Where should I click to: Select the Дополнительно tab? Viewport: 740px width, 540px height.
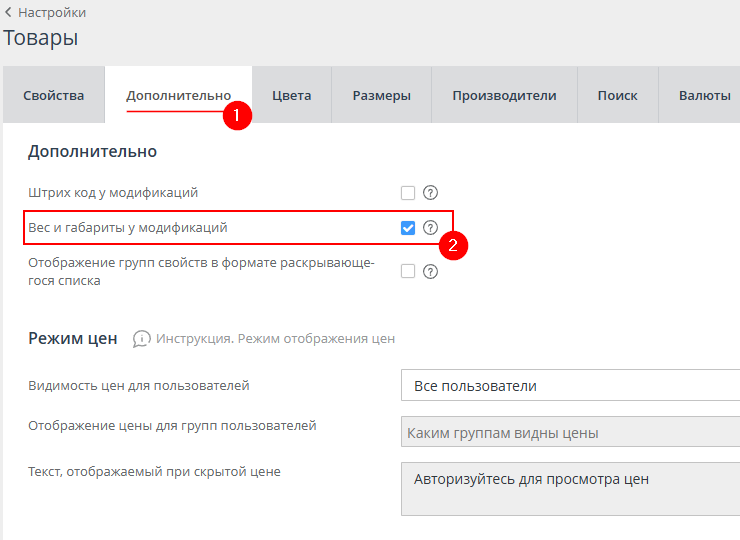[x=178, y=96]
